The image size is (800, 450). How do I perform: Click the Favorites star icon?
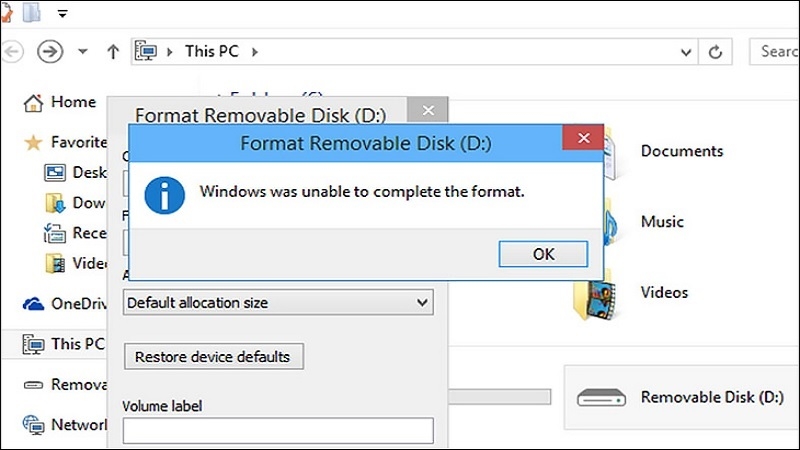34,142
